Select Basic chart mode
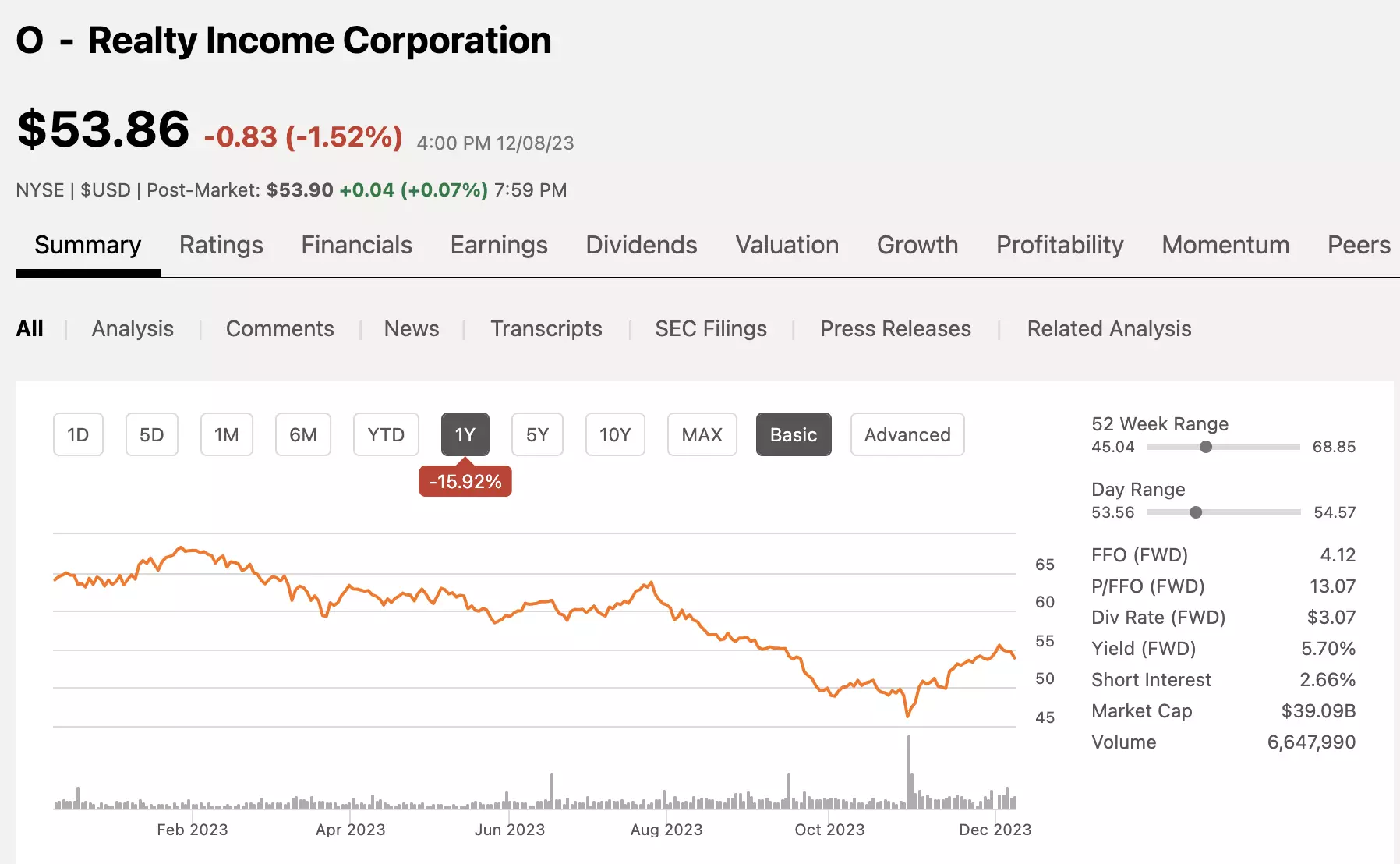 (x=794, y=434)
